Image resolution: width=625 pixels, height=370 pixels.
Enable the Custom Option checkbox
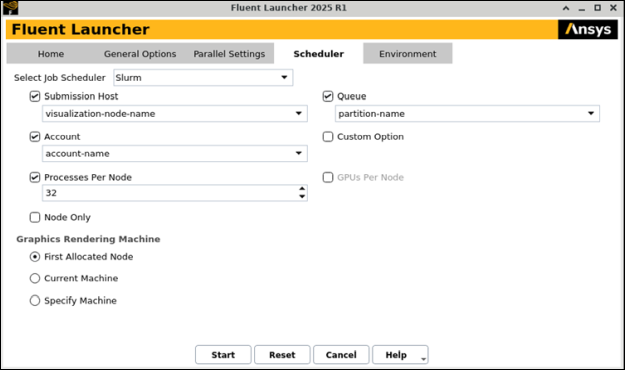(328, 137)
